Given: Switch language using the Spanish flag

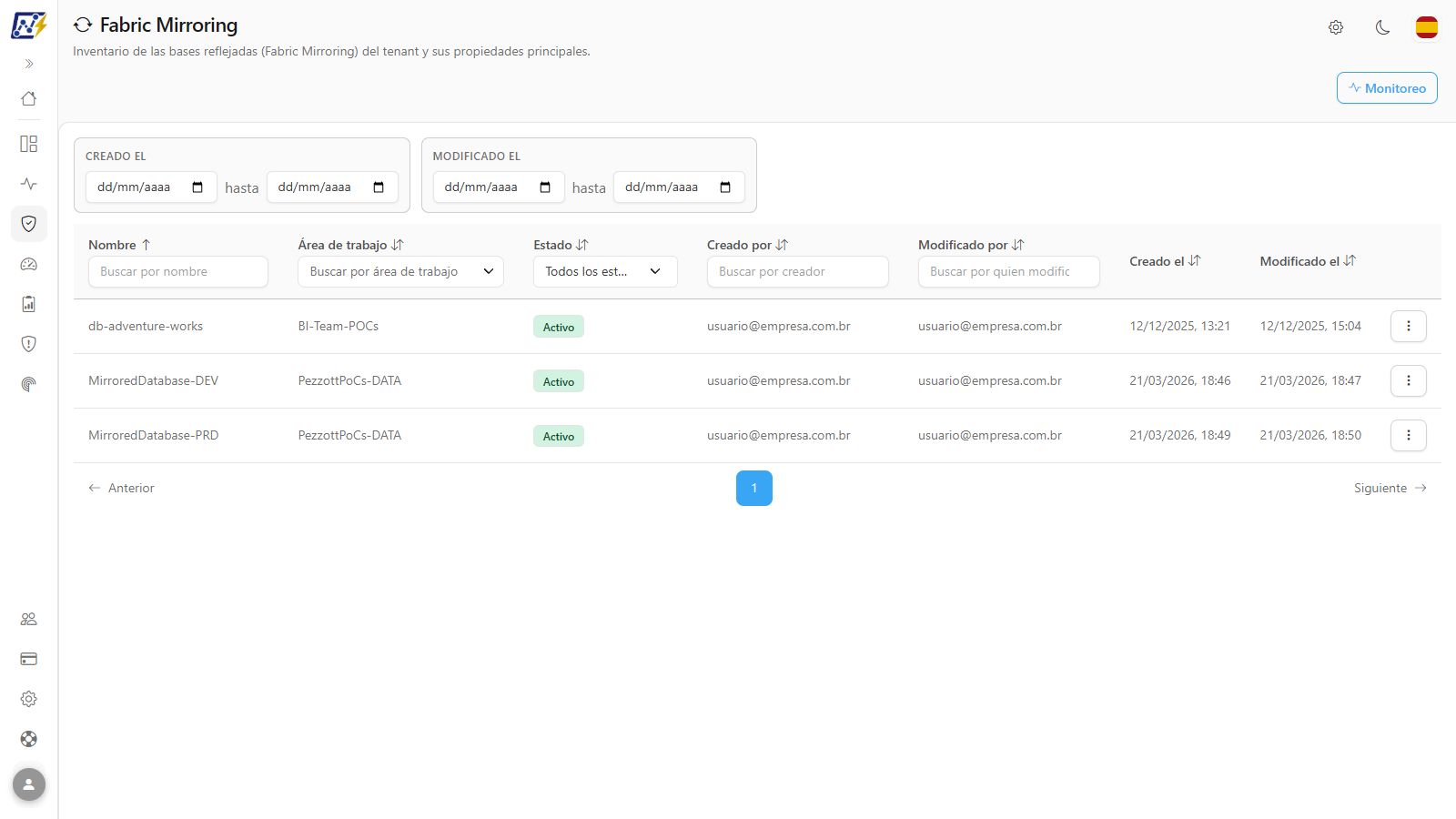Looking at the screenshot, I should click(x=1427, y=27).
